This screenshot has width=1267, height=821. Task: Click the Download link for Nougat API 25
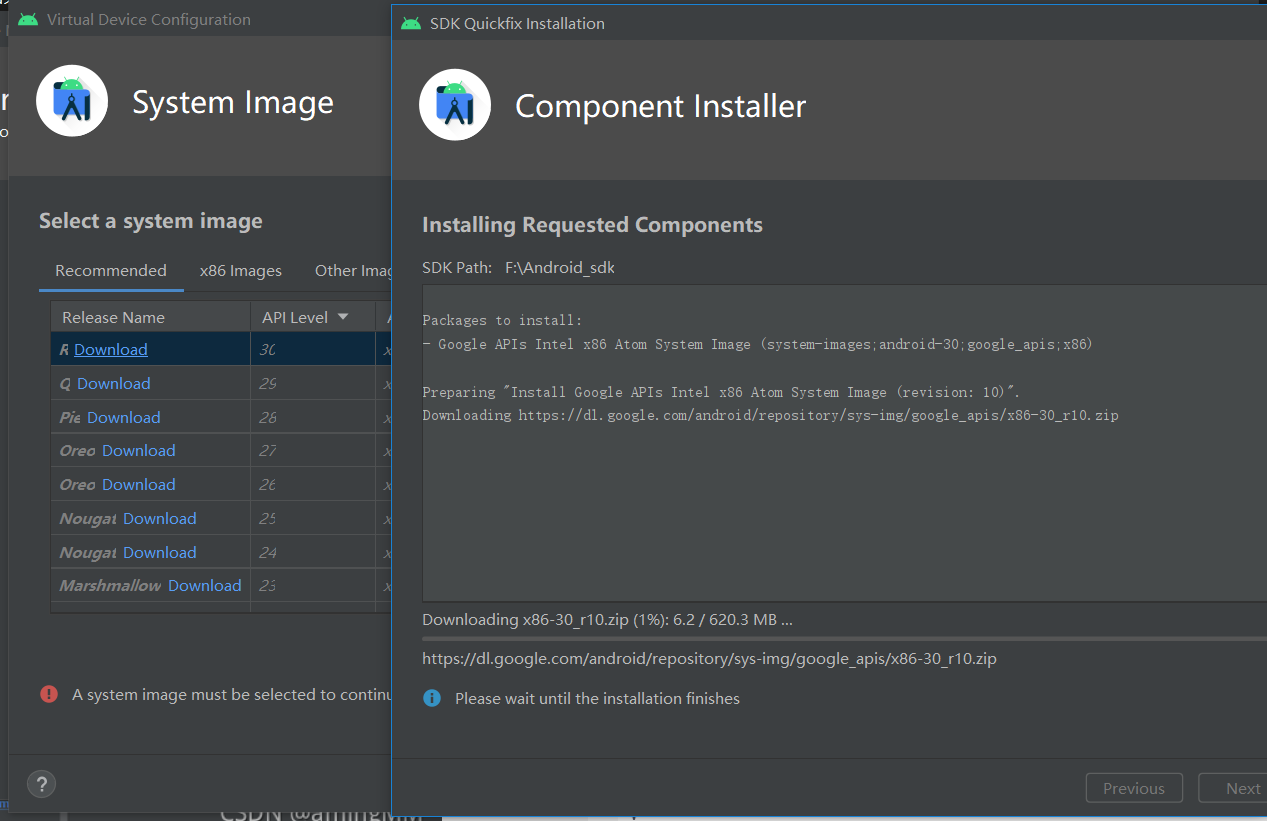click(x=160, y=519)
